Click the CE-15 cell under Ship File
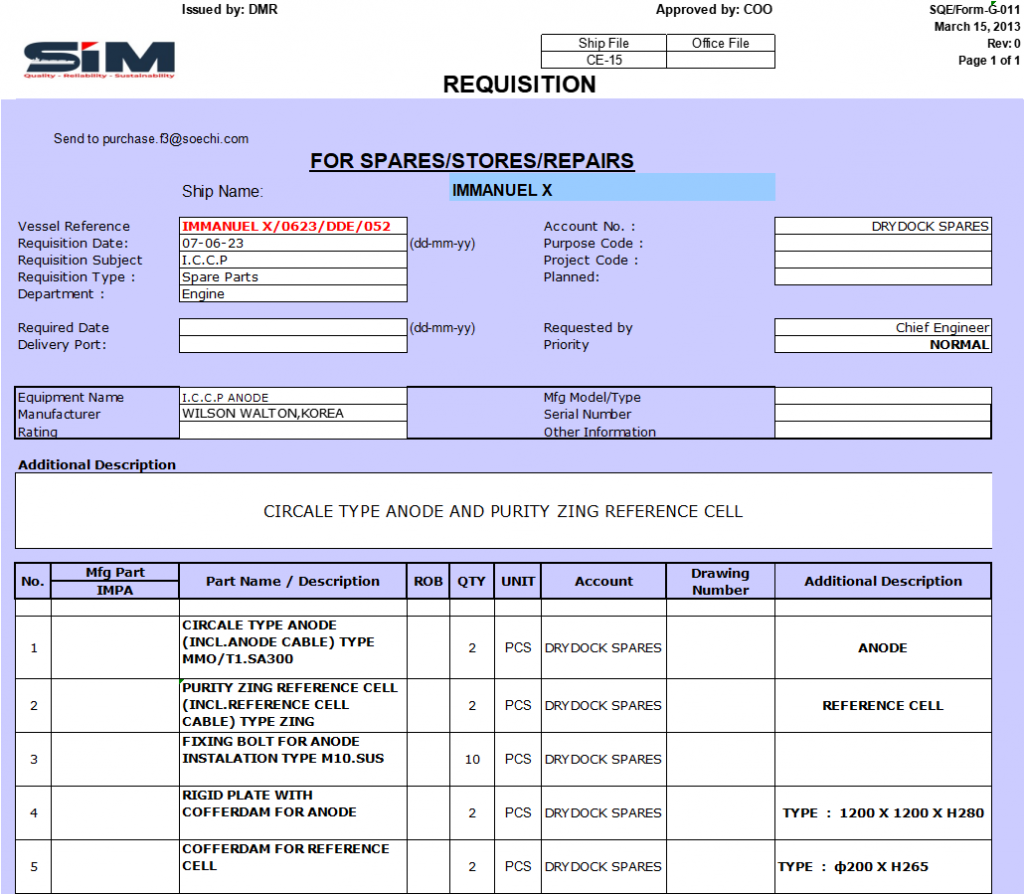1024x894 pixels. [603, 60]
